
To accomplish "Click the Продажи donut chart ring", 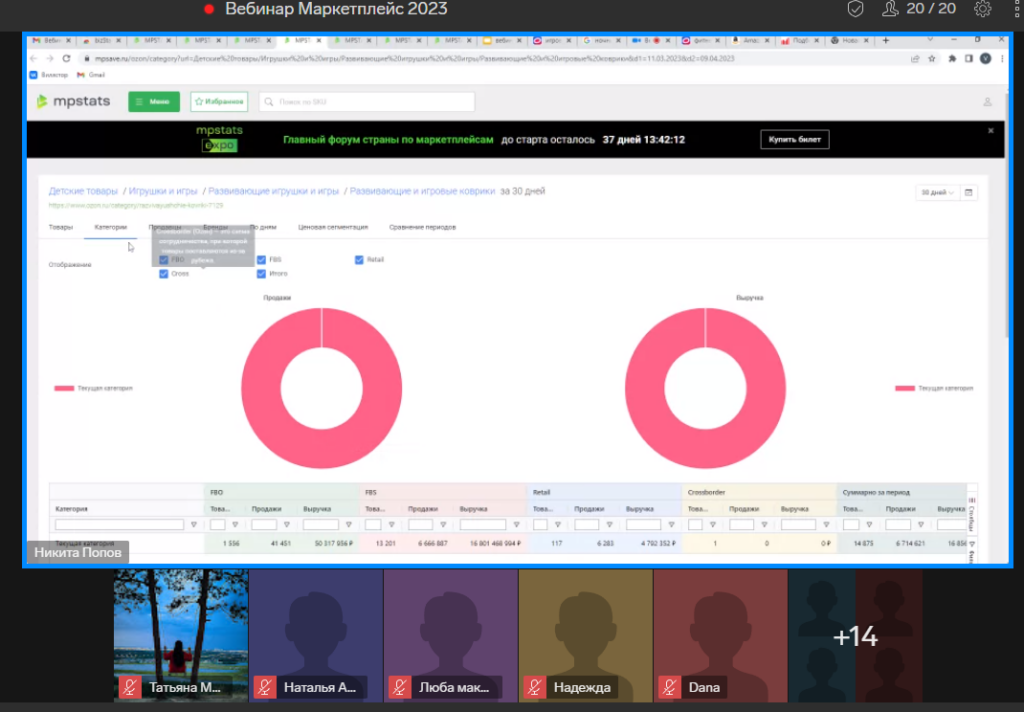I will [x=261, y=388].
